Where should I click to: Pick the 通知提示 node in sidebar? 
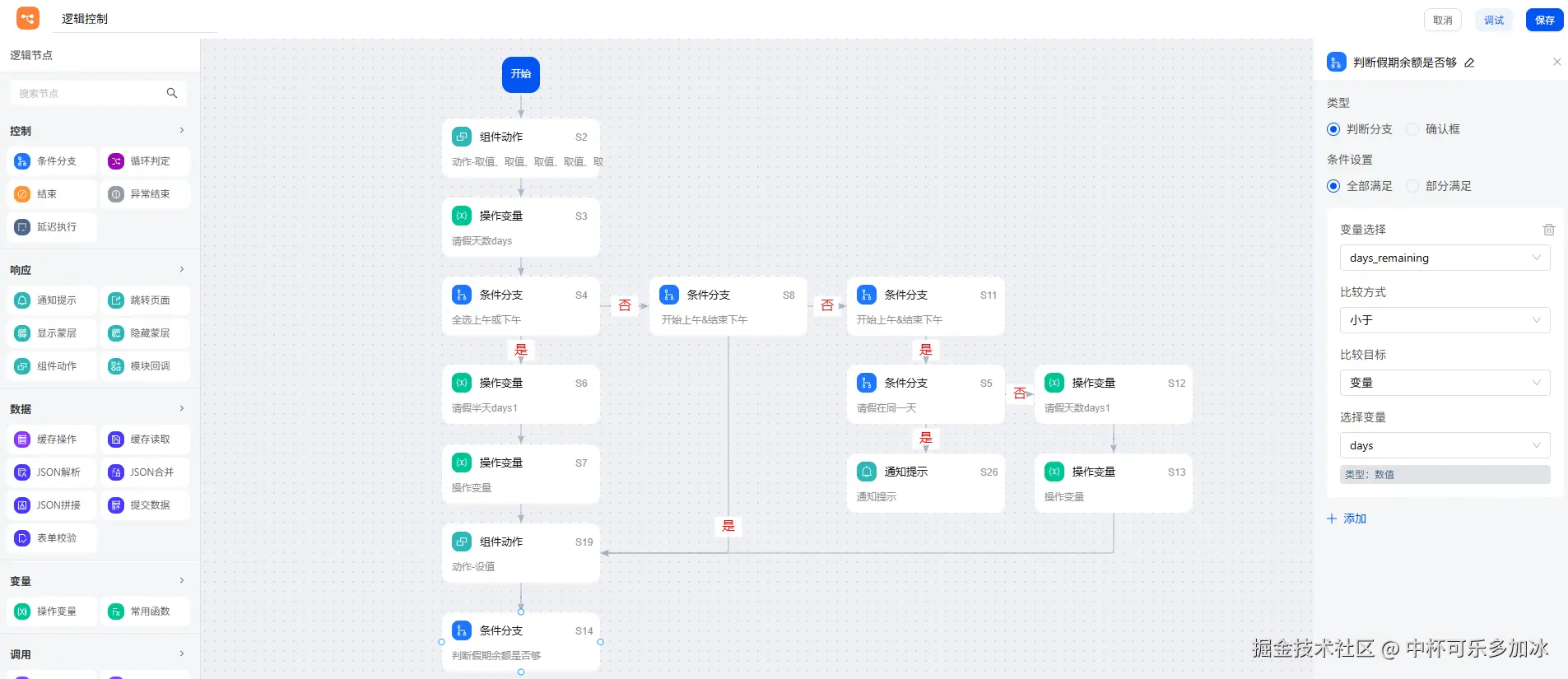[x=52, y=300]
